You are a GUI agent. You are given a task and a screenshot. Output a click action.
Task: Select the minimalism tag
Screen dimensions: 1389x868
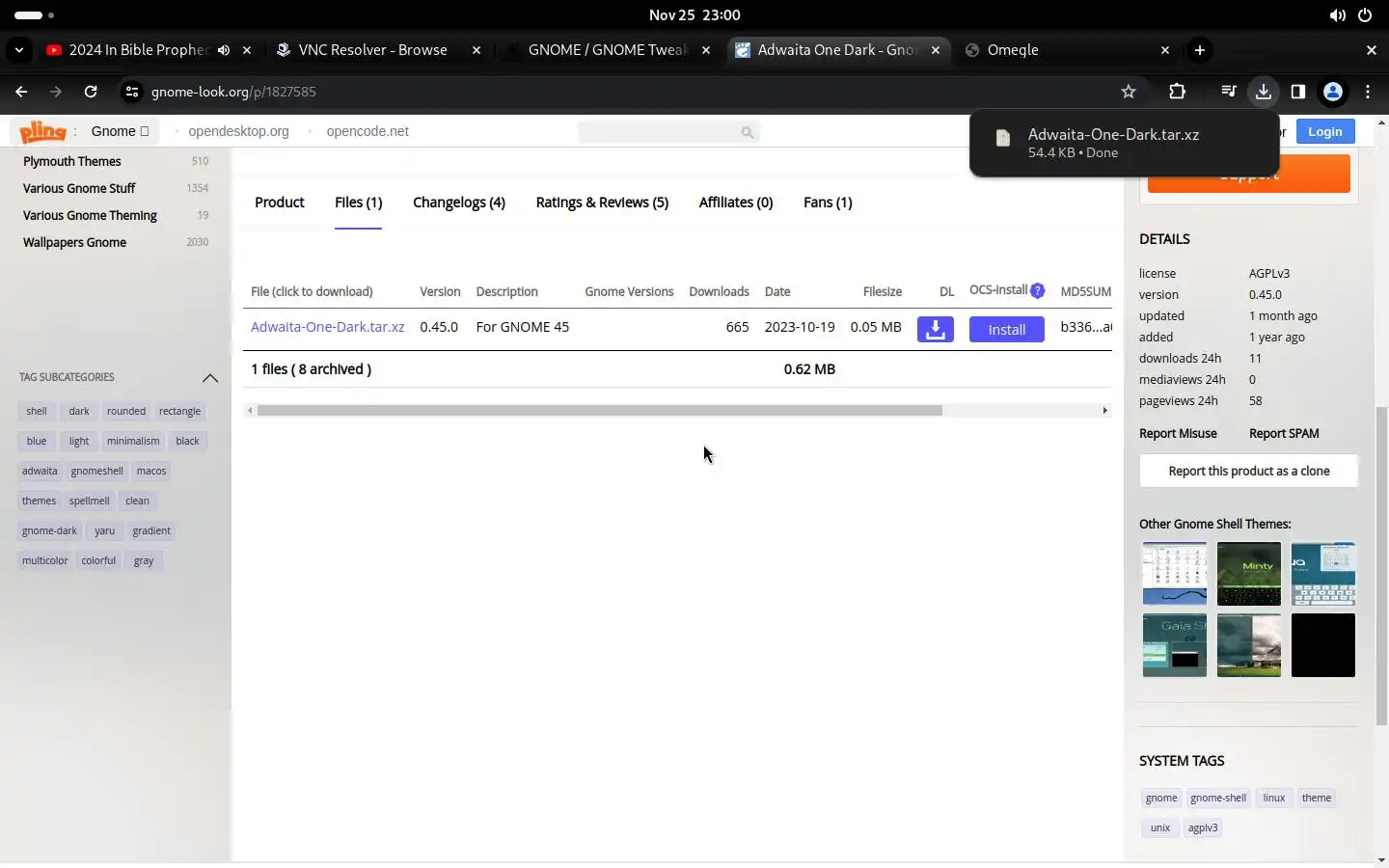pos(133,441)
